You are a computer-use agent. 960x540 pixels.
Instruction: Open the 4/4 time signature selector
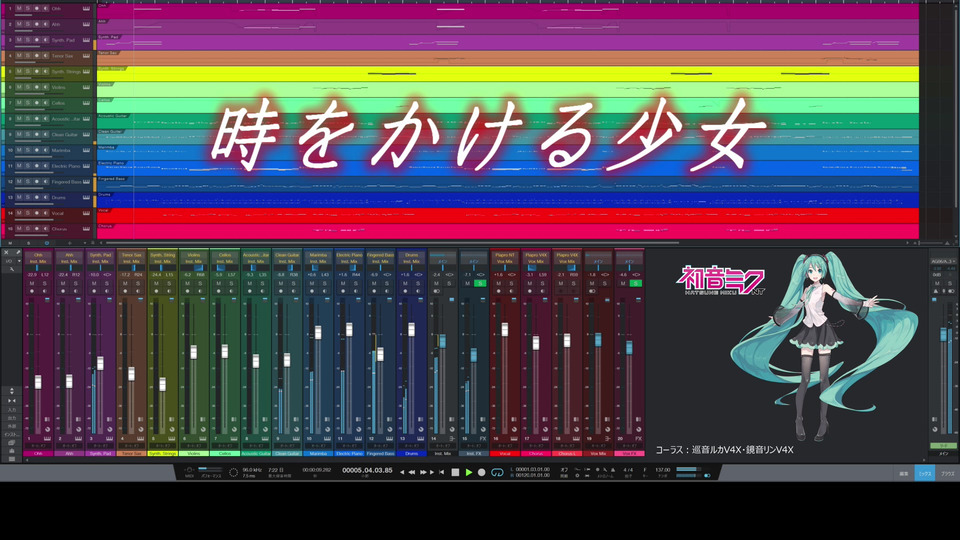628,470
